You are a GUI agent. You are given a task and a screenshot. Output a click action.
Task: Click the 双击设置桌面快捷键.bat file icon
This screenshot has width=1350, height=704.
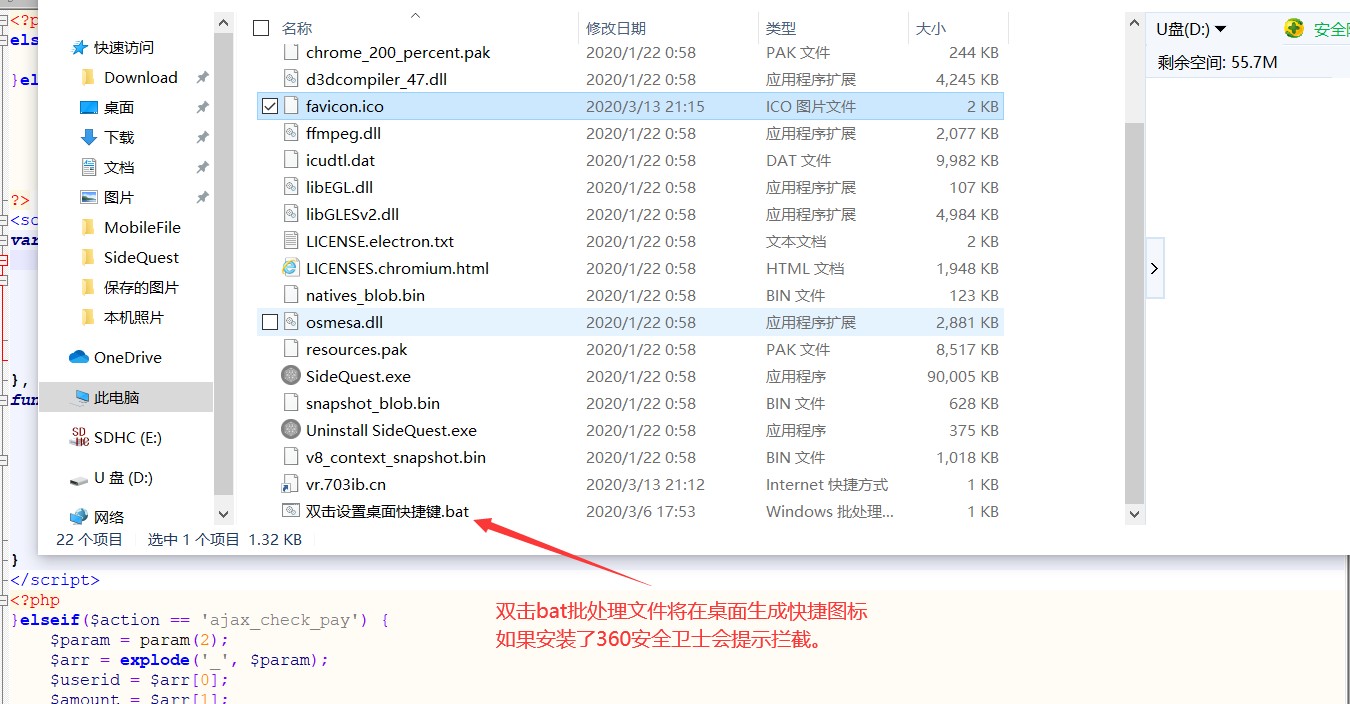[x=290, y=511]
